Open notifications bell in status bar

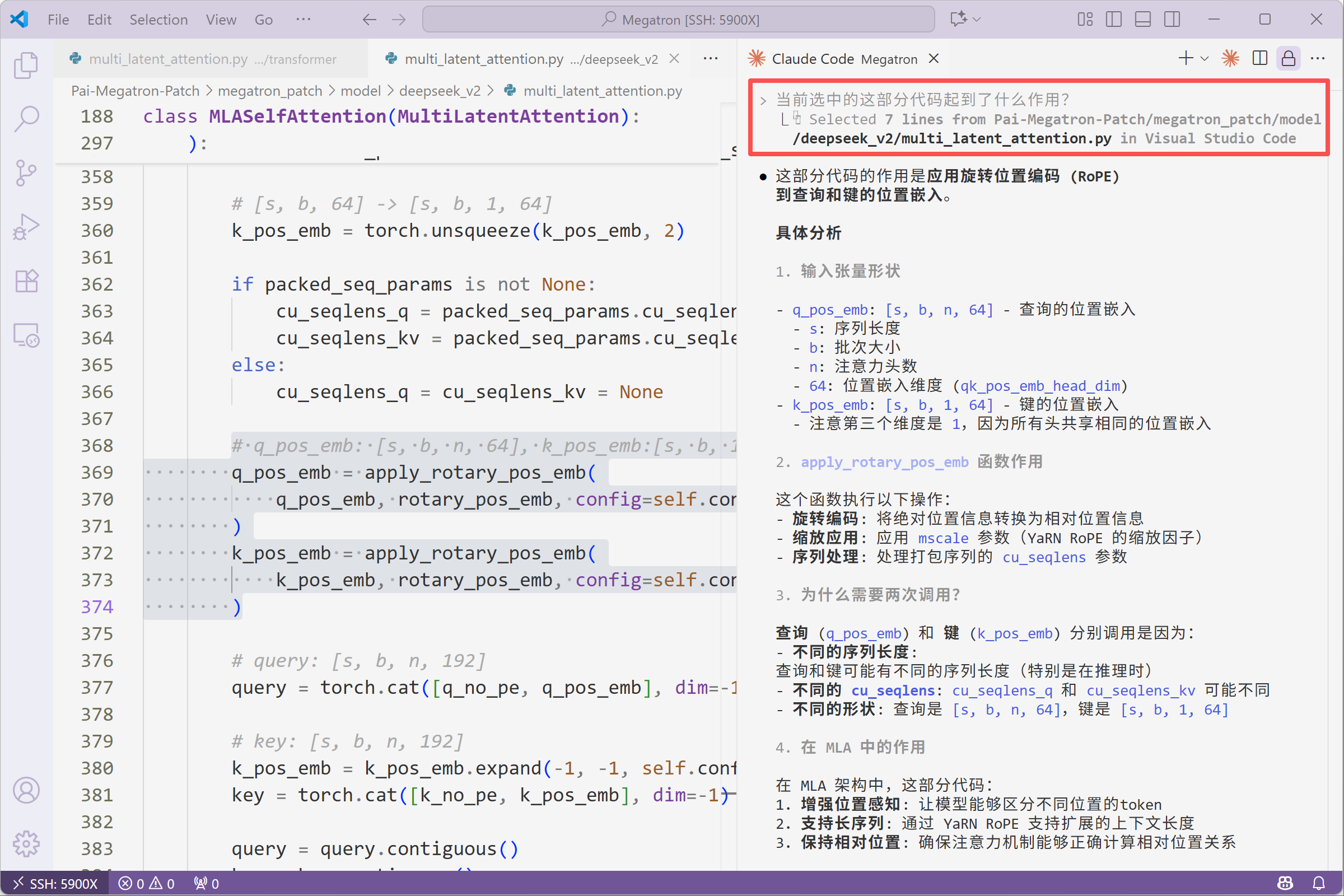(x=1319, y=884)
